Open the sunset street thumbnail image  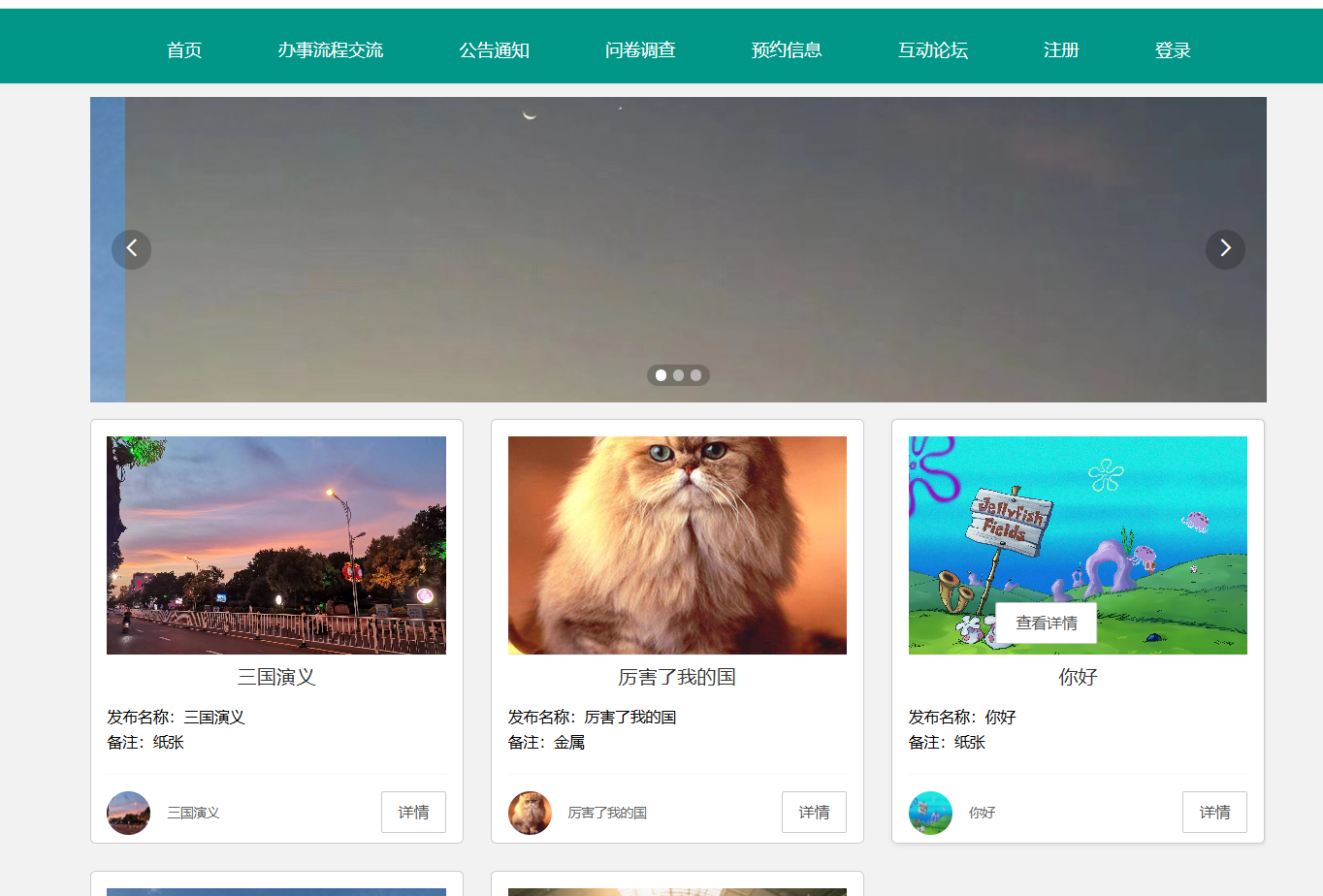[x=276, y=545]
